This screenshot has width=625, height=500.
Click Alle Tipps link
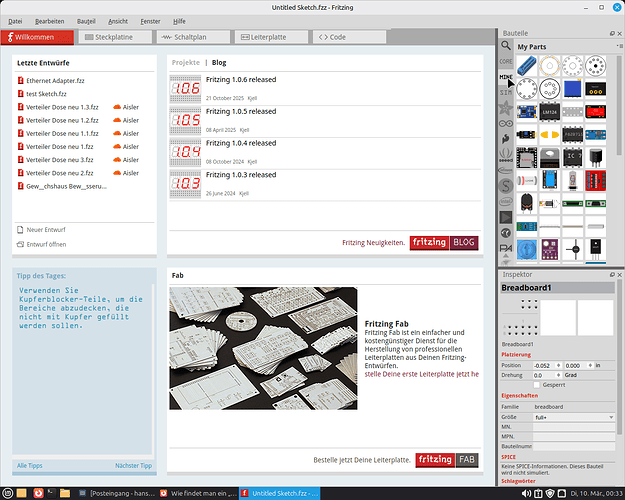pyautogui.click(x=29, y=466)
